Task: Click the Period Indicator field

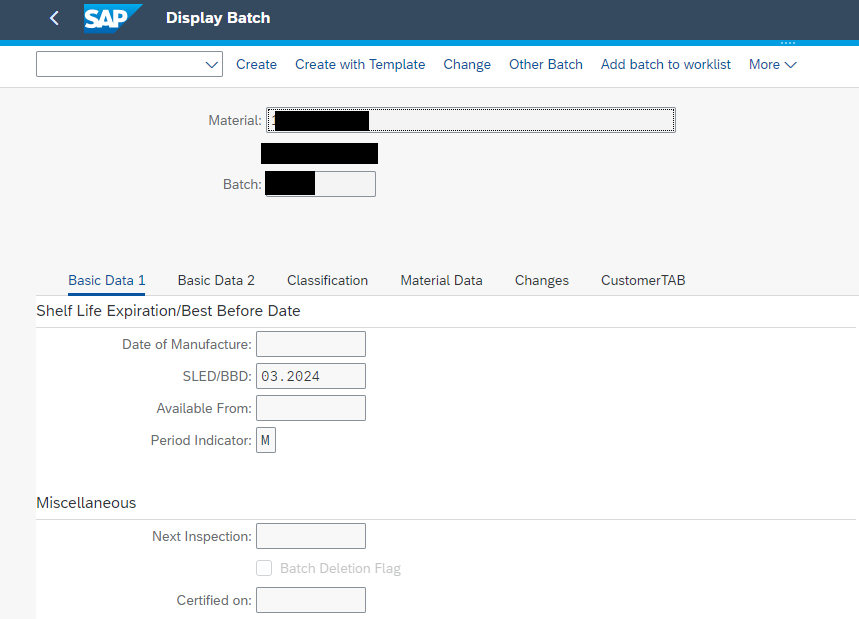Action: click(265, 440)
